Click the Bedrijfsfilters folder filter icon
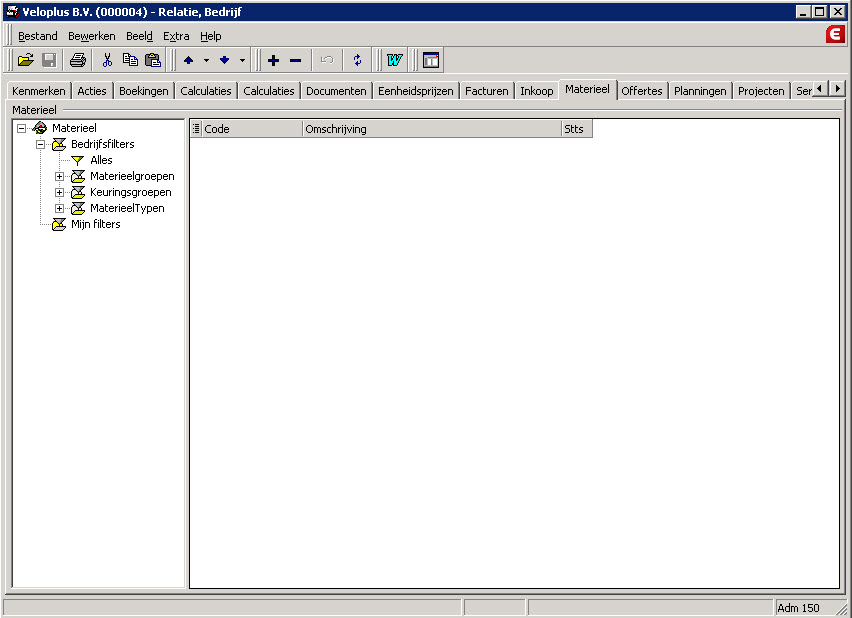The image size is (852, 618). (59, 145)
